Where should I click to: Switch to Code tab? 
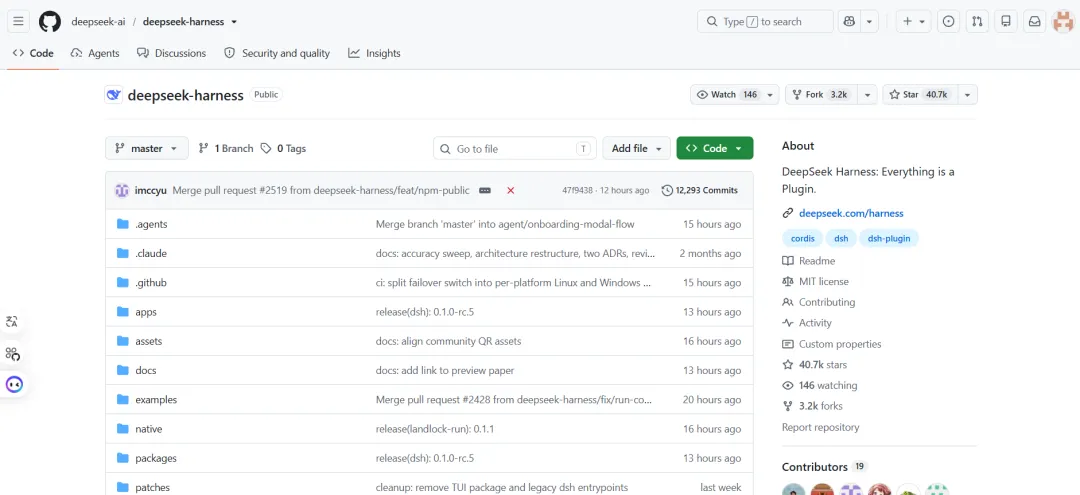coord(33,53)
